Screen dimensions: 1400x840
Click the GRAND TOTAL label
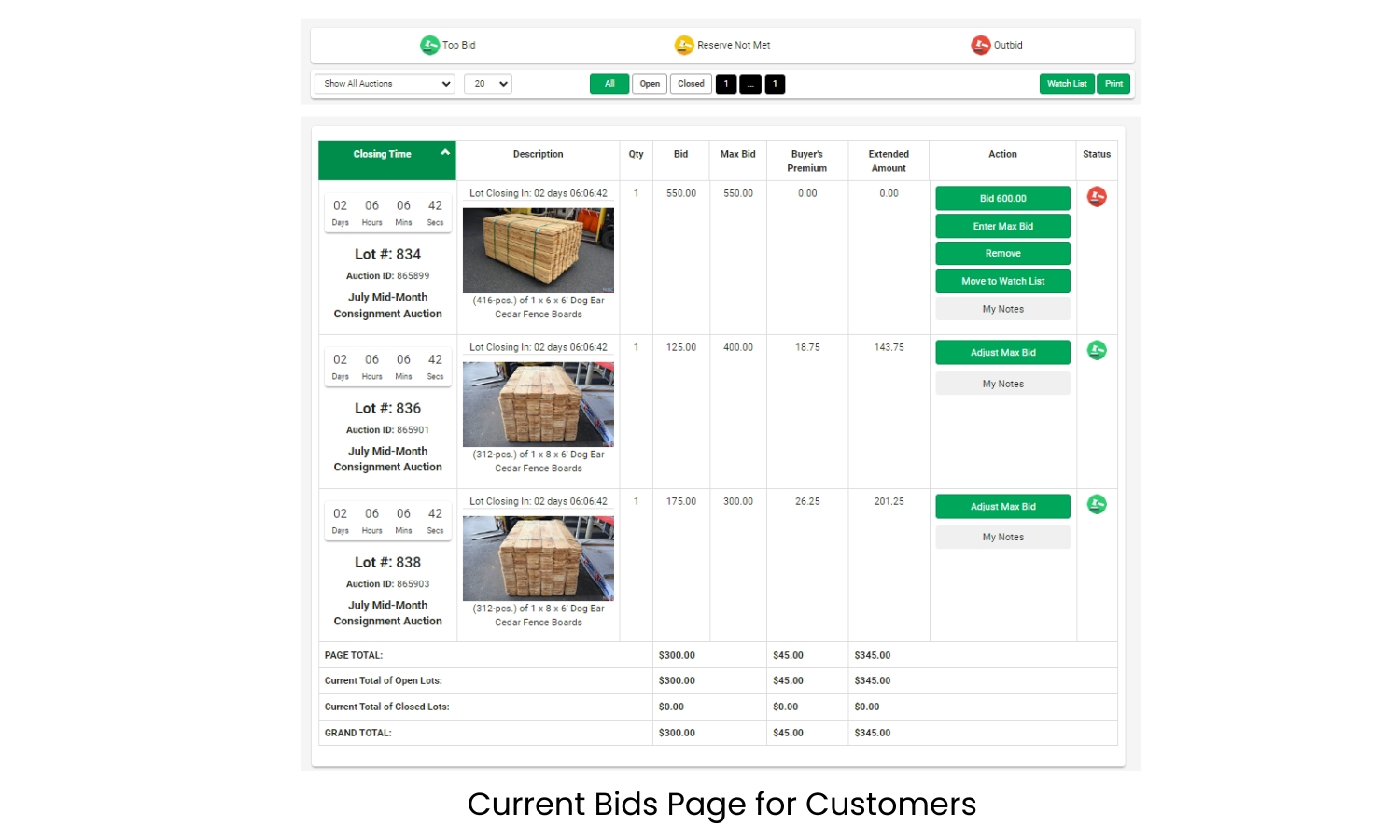pos(358,733)
